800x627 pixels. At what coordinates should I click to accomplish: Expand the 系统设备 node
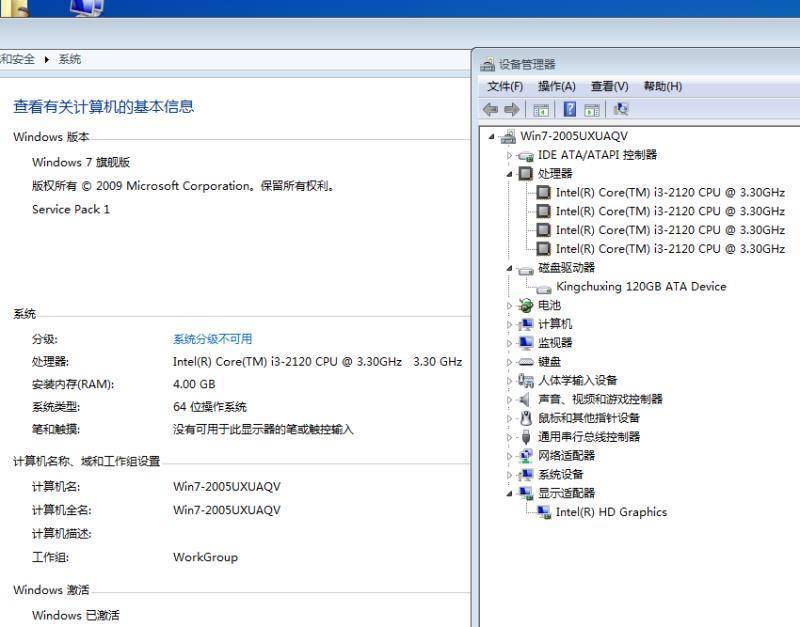[509, 475]
